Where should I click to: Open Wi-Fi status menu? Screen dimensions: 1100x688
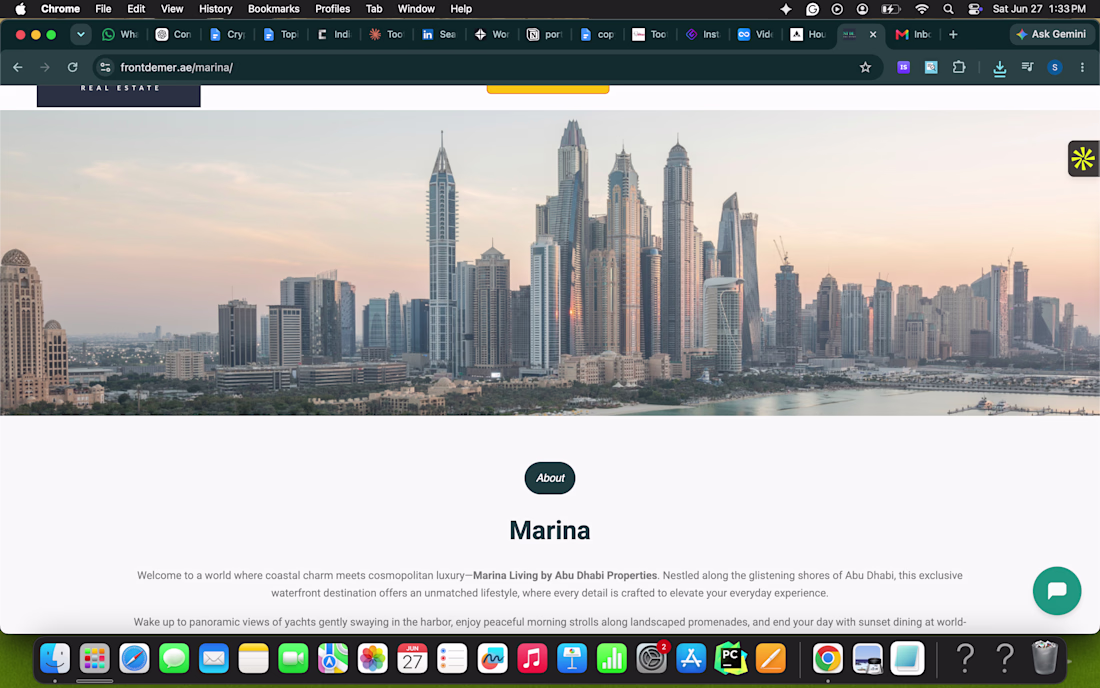click(x=921, y=9)
